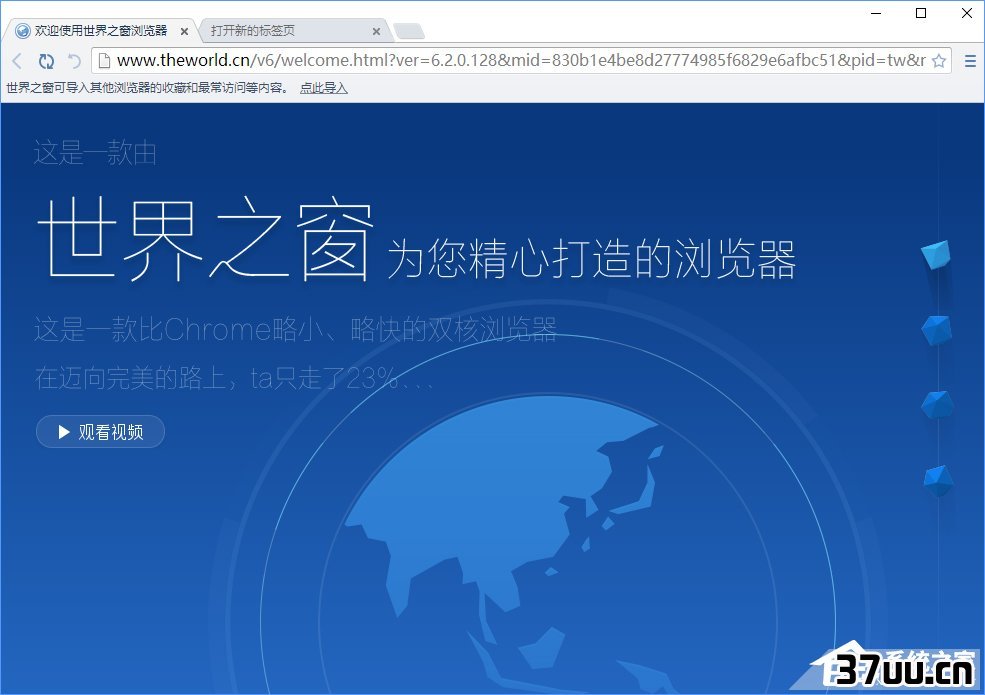Jump to fourth page via bottom cube marker
The width and height of the screenshot is (985, 695).
coord(939,481)
